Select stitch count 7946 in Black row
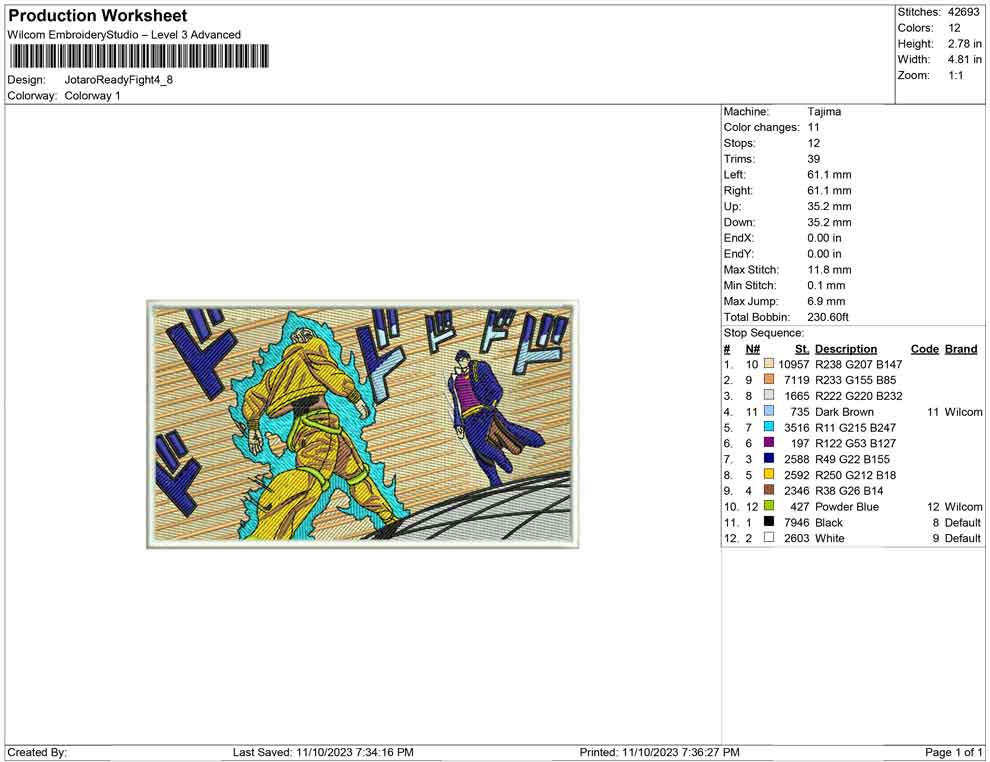 [797, 522]
